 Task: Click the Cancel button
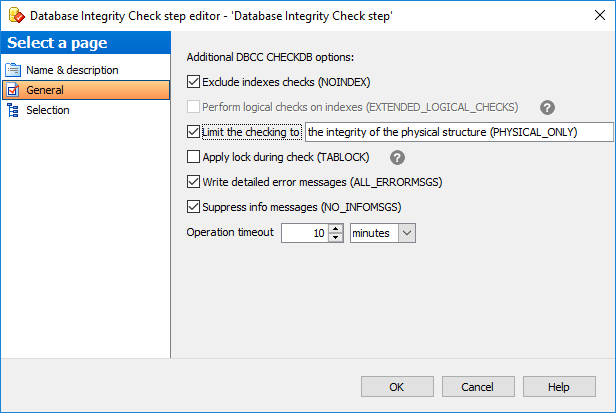(478, 387)
